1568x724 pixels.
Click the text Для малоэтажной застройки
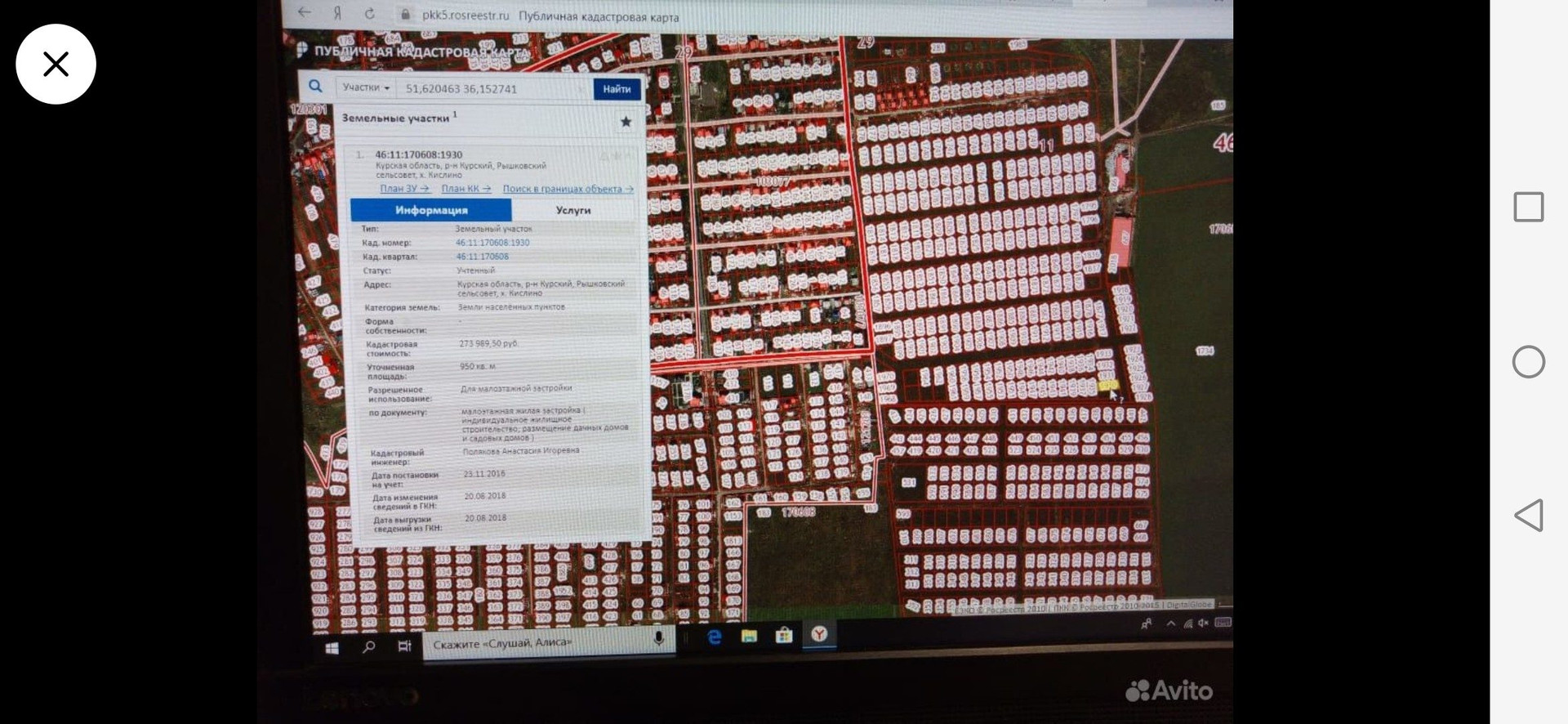(x=517, y=389)
